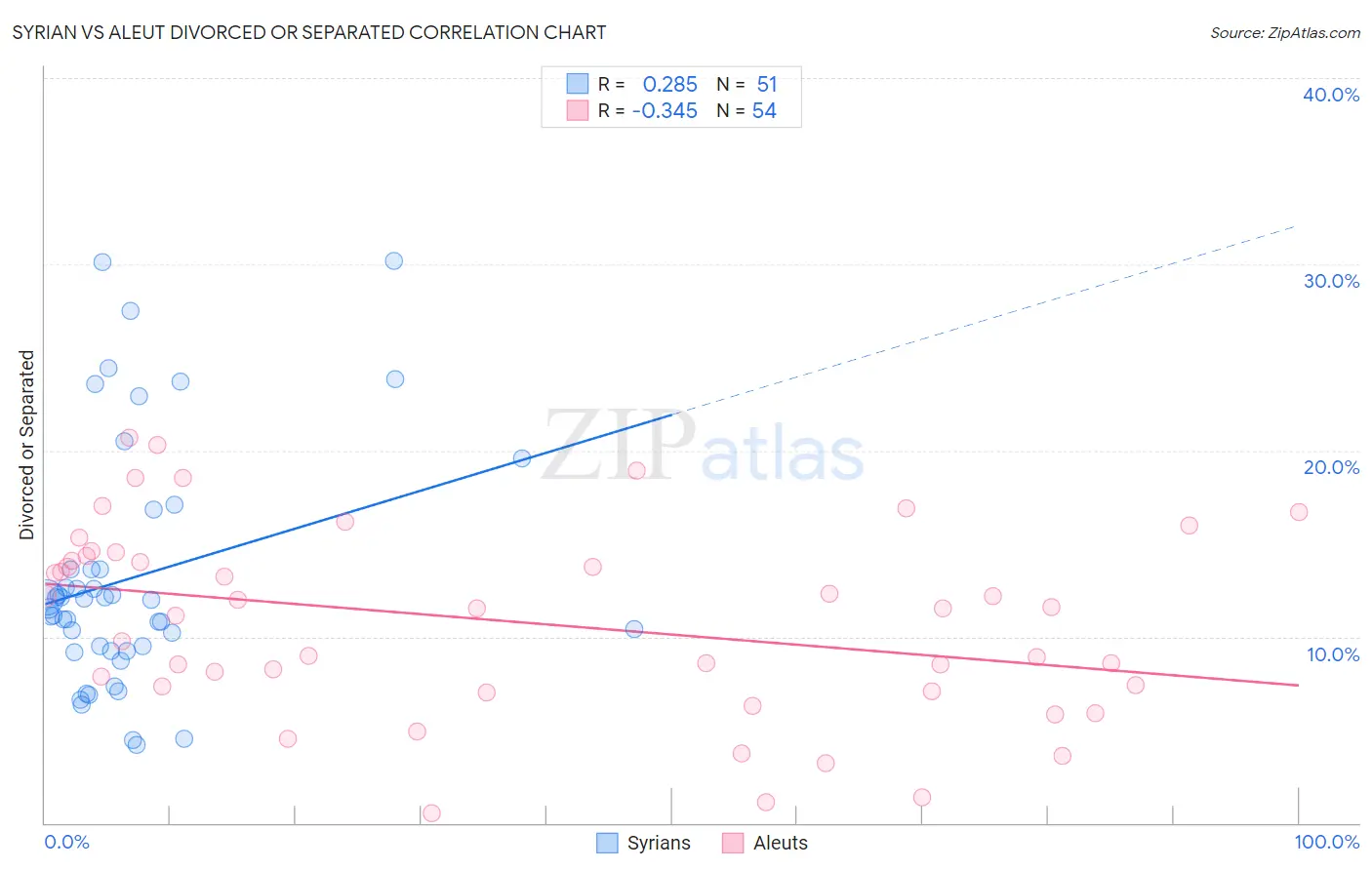Click the Divorced or Separated axis label

(x=26, y=445)
